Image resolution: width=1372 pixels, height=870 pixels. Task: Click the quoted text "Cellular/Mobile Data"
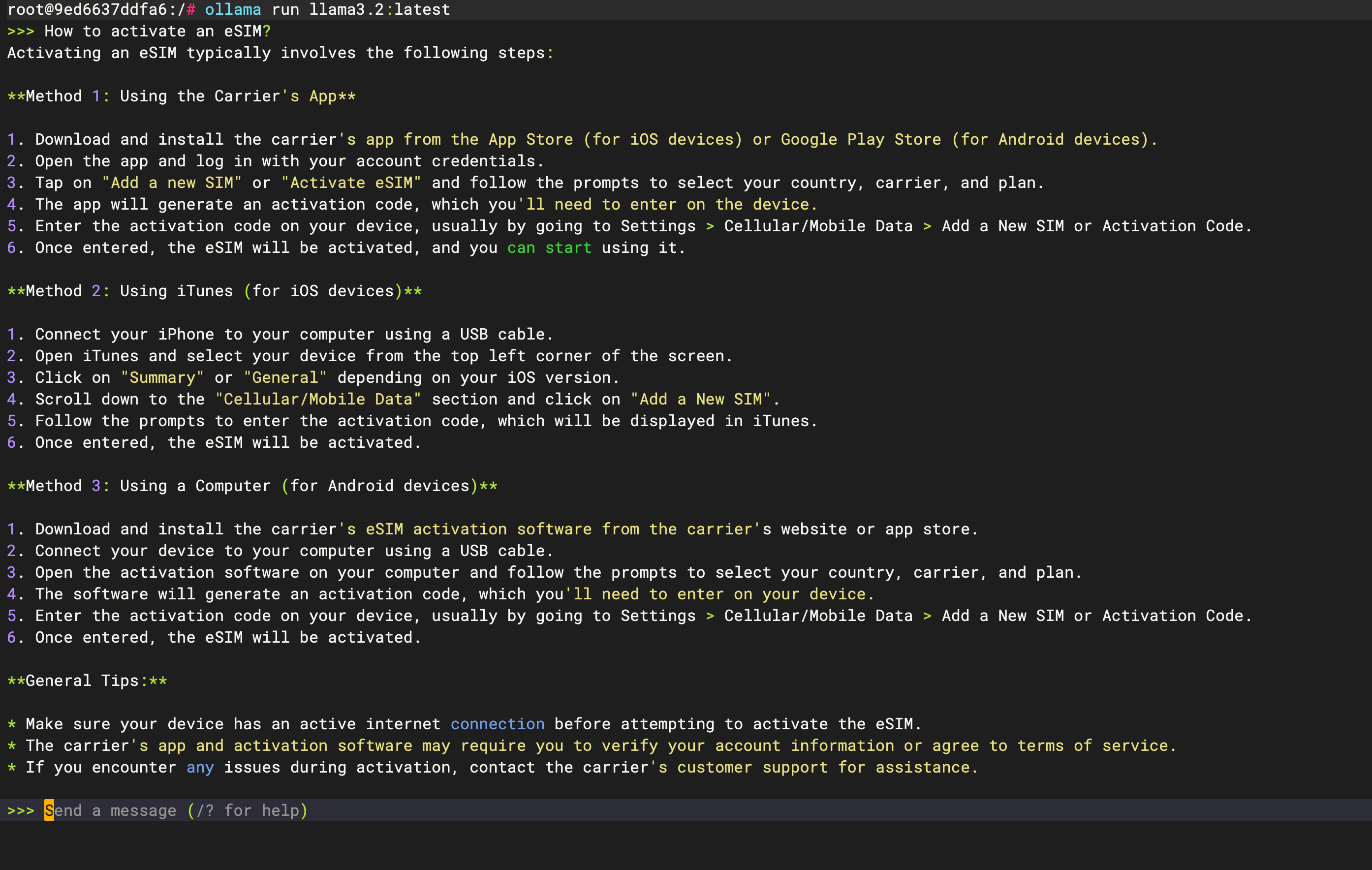(318, 399)
